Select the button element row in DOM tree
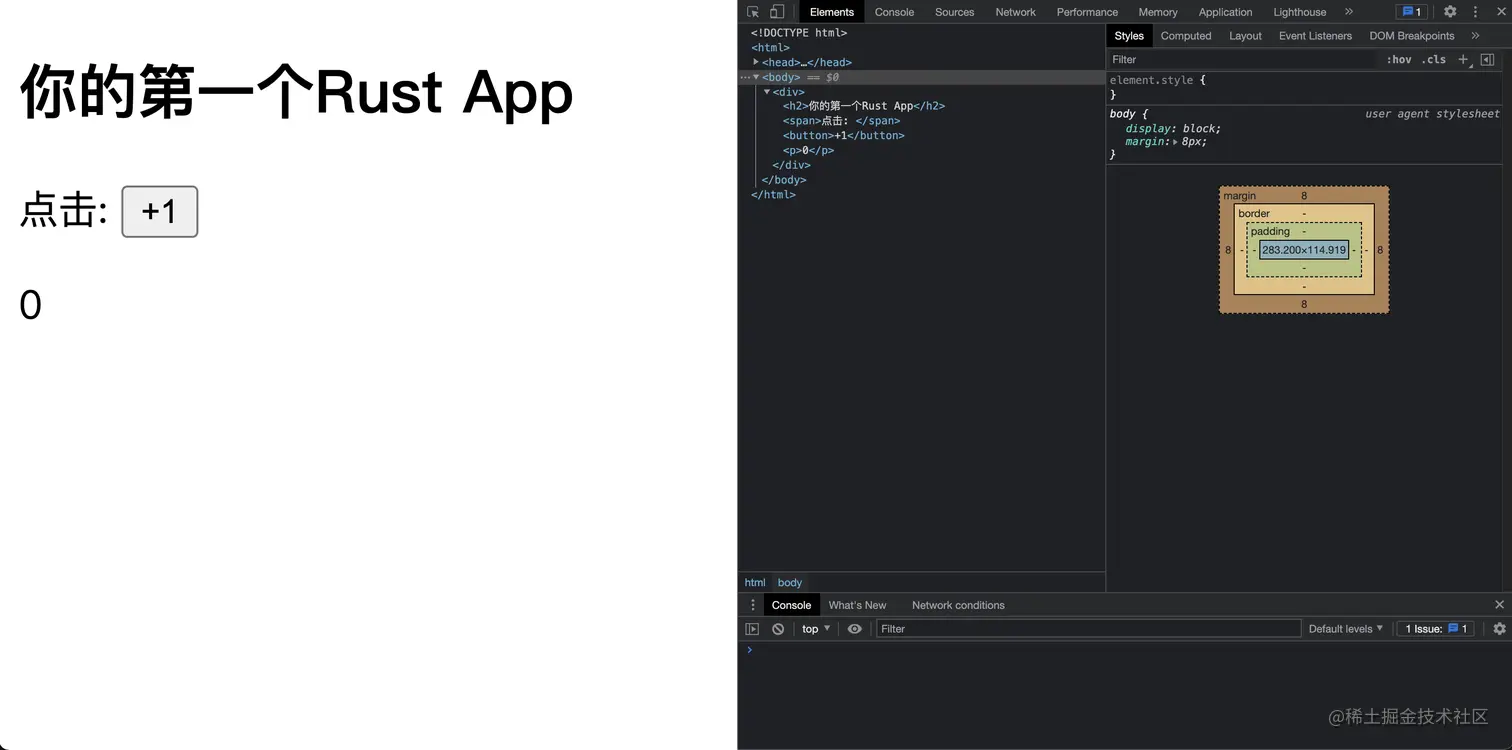The image size is (1512, 750). (x=844, y=135)
